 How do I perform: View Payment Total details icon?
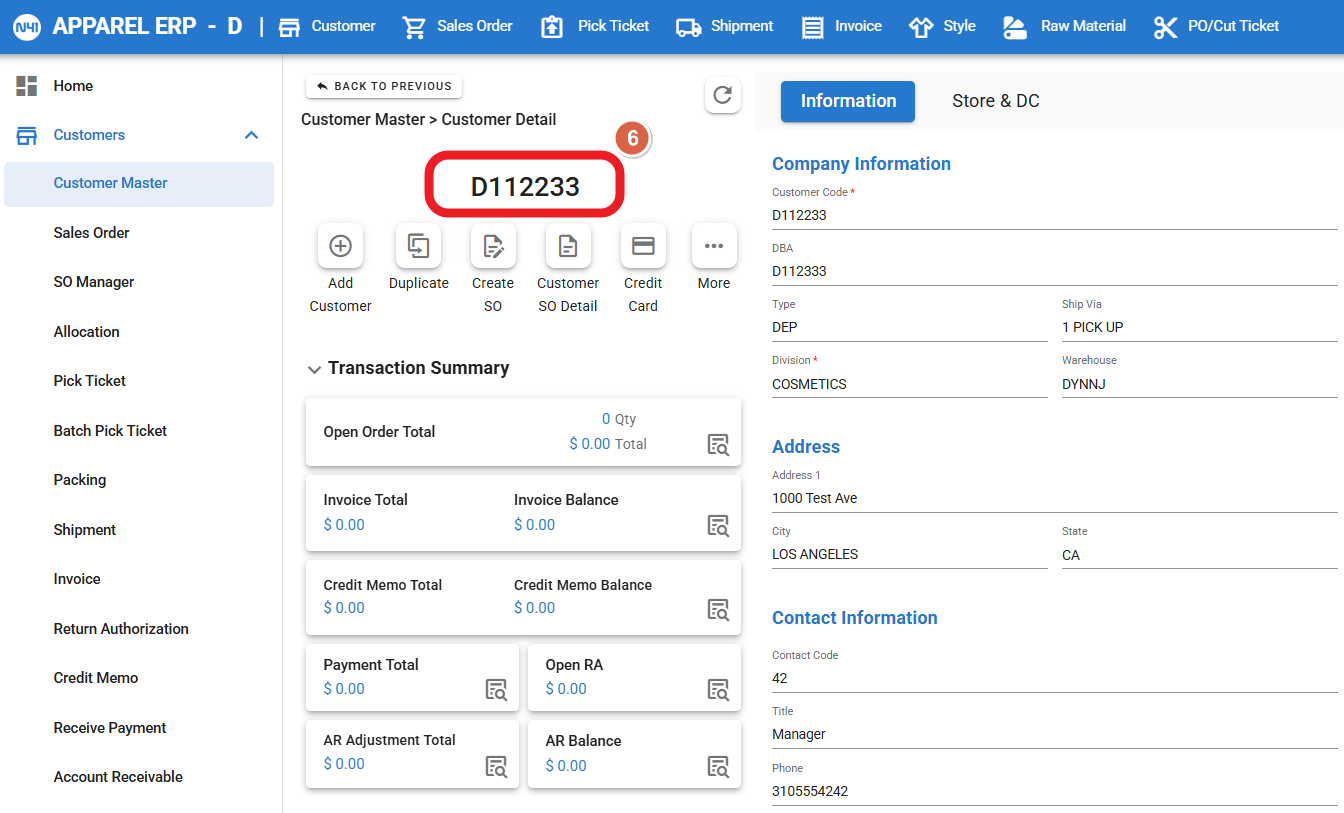click(x=496, y=689)
